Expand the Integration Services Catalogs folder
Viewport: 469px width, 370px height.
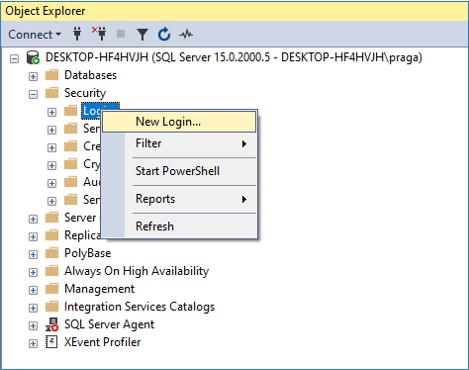(x=33, y=308)
